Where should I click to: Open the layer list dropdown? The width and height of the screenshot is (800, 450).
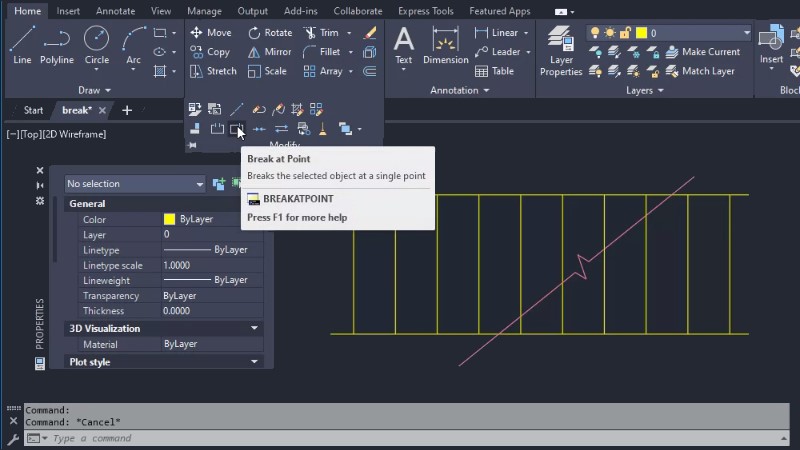pyautogui.click(x=746, y=33)
